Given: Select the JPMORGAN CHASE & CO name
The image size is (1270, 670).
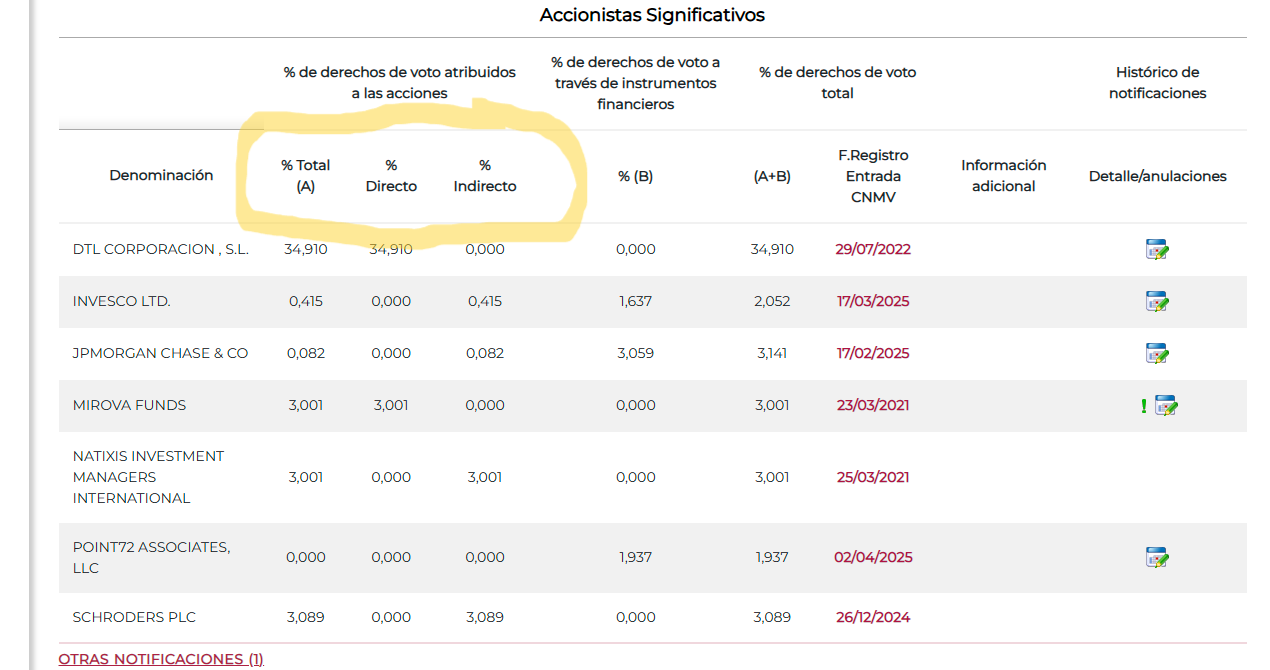Looking at the screenshot, I should pos(160,353).
